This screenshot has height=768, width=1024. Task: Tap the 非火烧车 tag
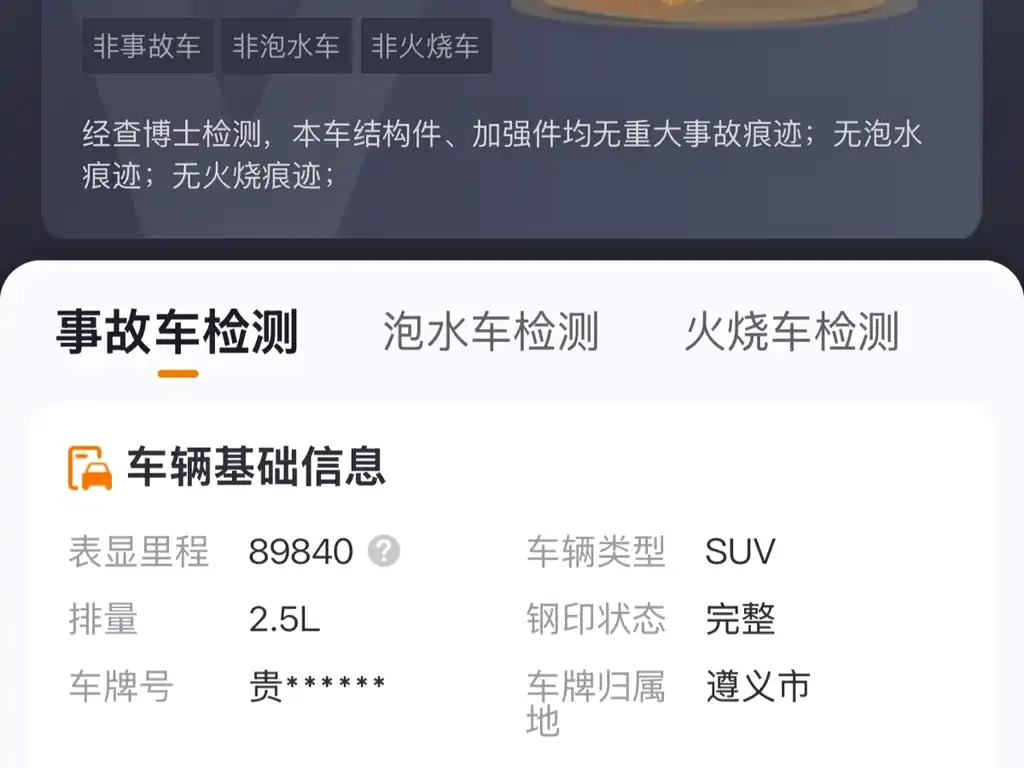click(426, 46)
